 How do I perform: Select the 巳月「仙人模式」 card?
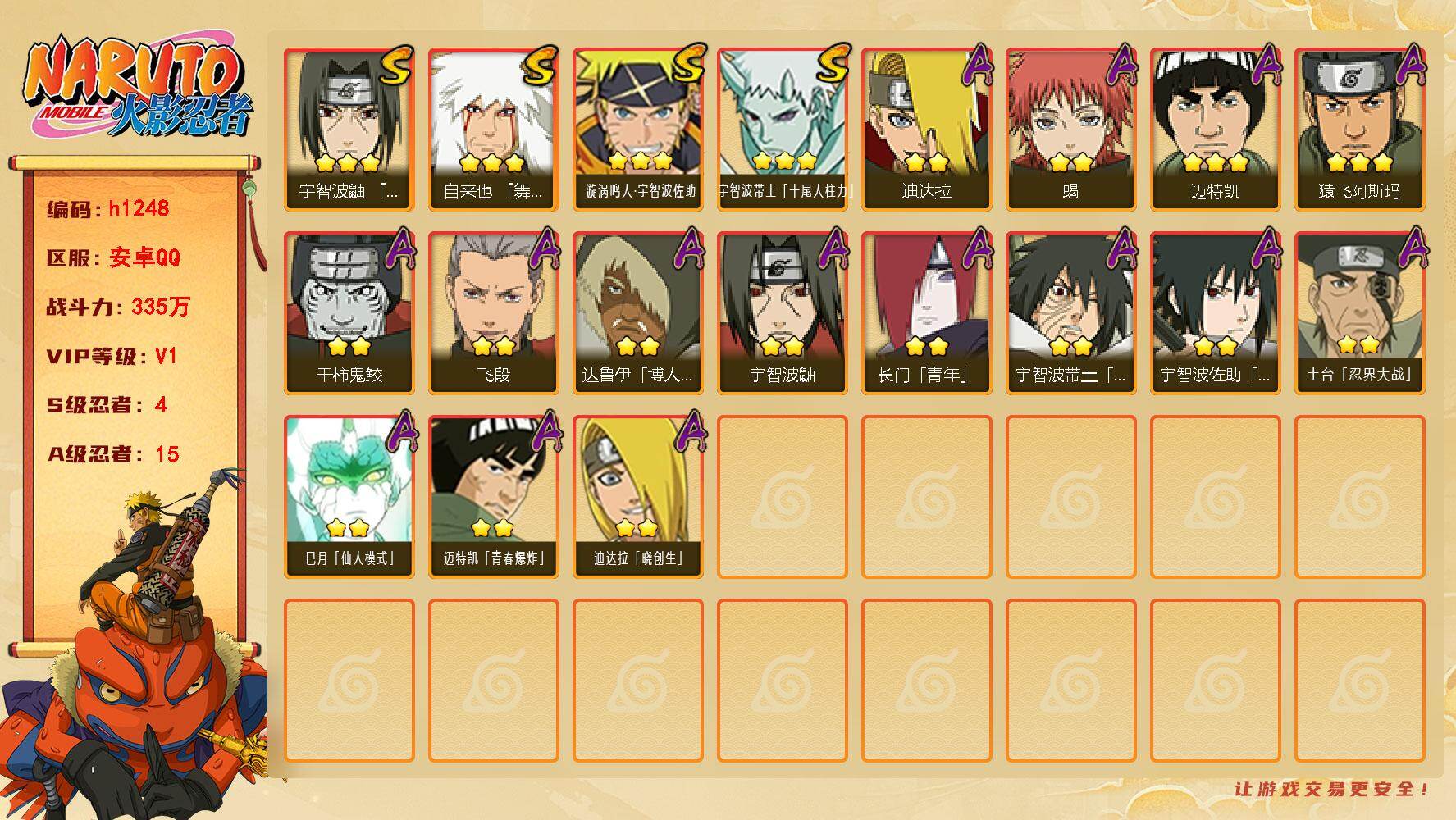tap(349, 497)
